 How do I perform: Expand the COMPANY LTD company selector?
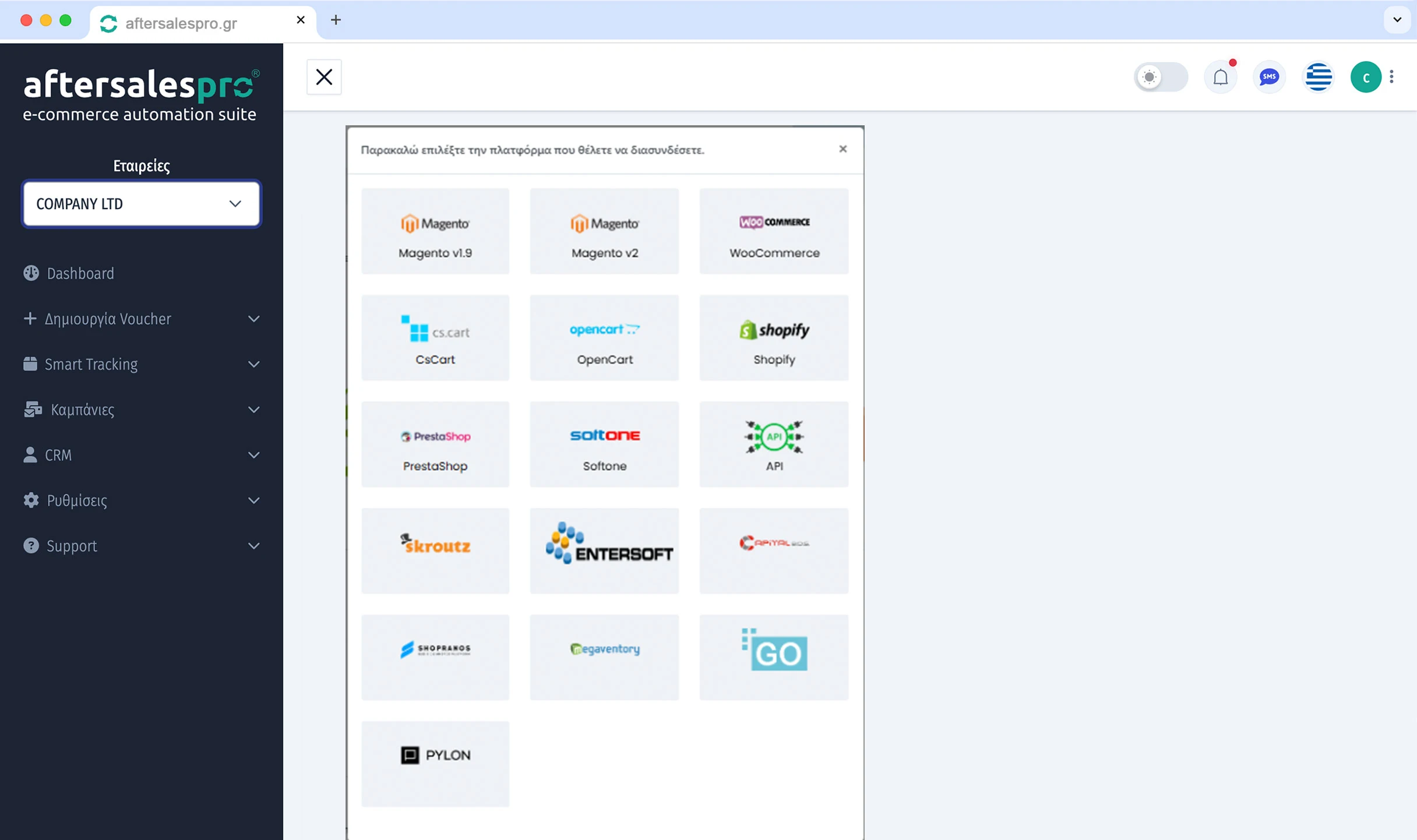point(140,203)
